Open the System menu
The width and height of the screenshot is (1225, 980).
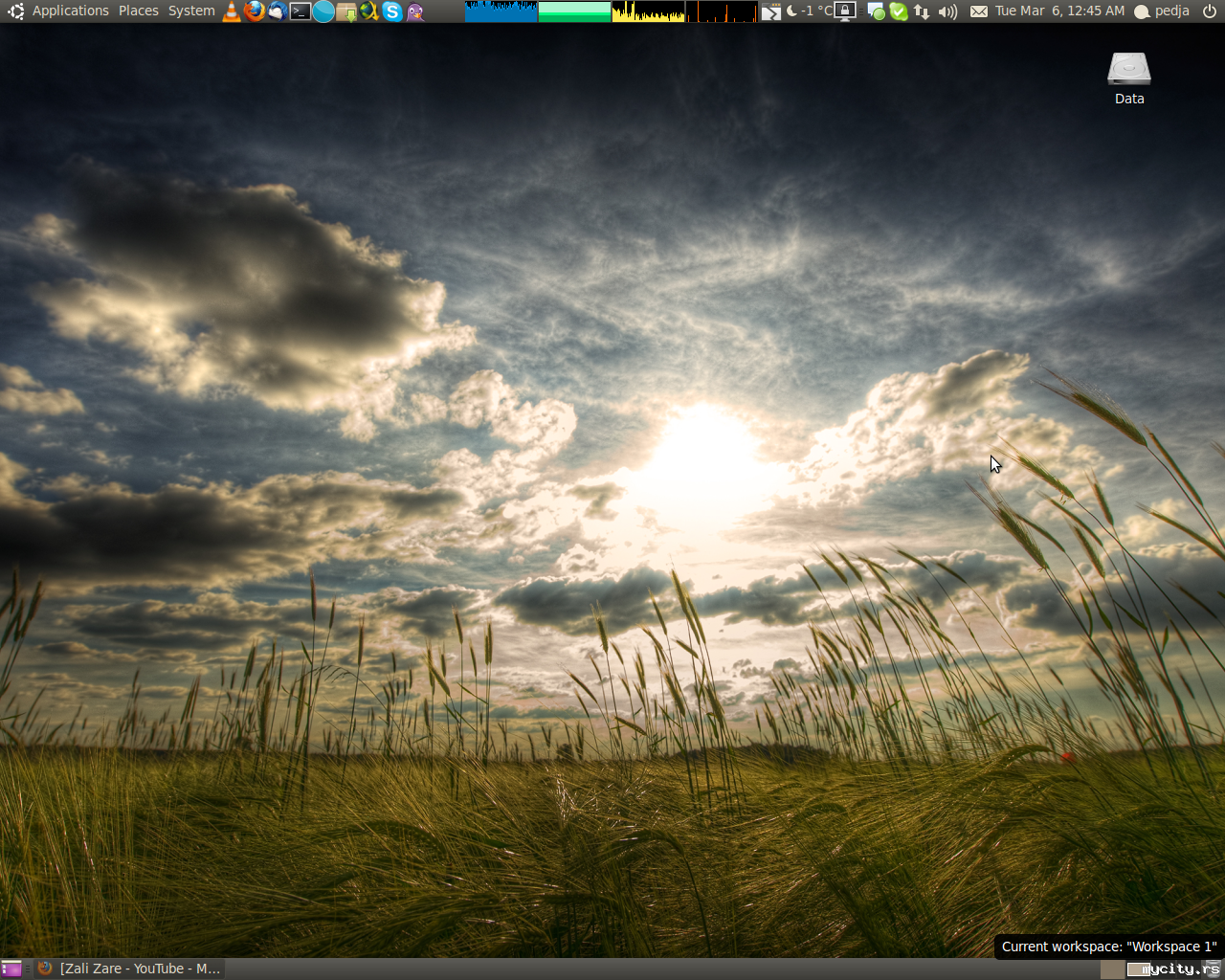(x=191, y=11)
